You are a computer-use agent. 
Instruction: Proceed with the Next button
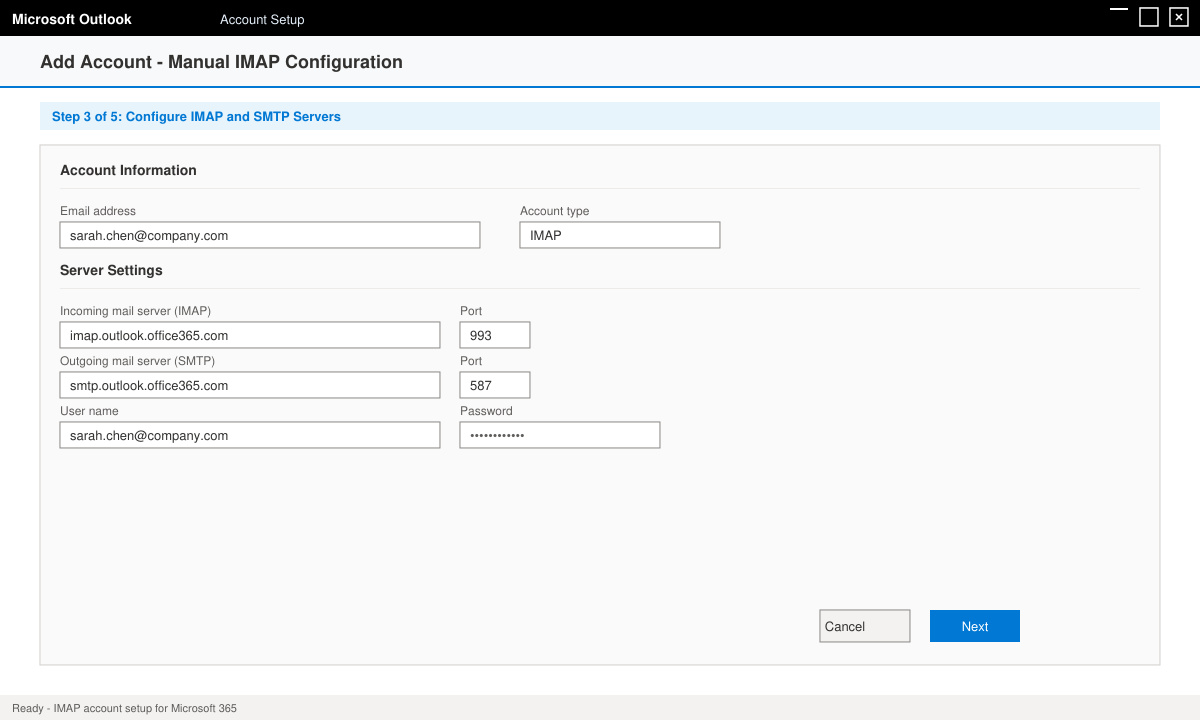pyautogui.click(x=975, y=626)
